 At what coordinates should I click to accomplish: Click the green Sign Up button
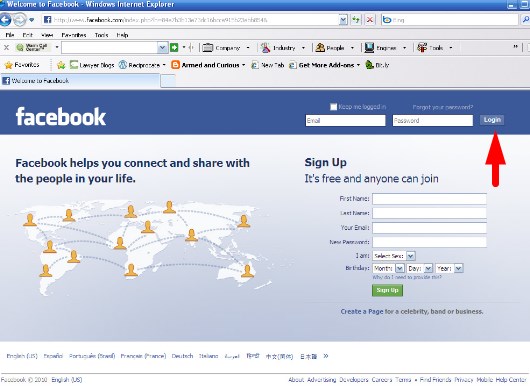click(x=387, y=290)
